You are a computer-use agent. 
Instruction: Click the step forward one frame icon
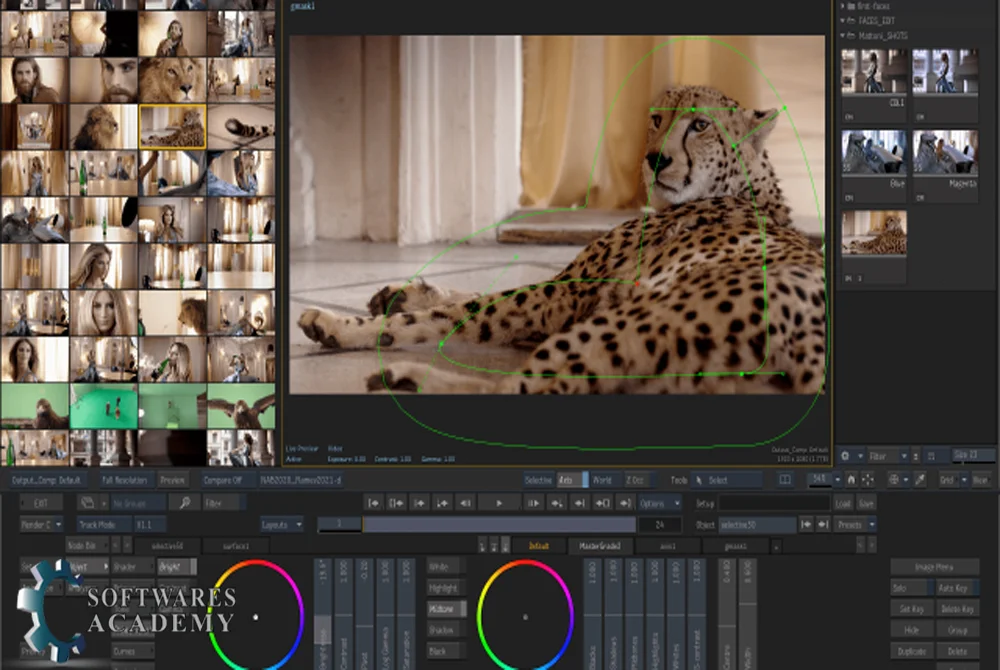pos(533,503)
